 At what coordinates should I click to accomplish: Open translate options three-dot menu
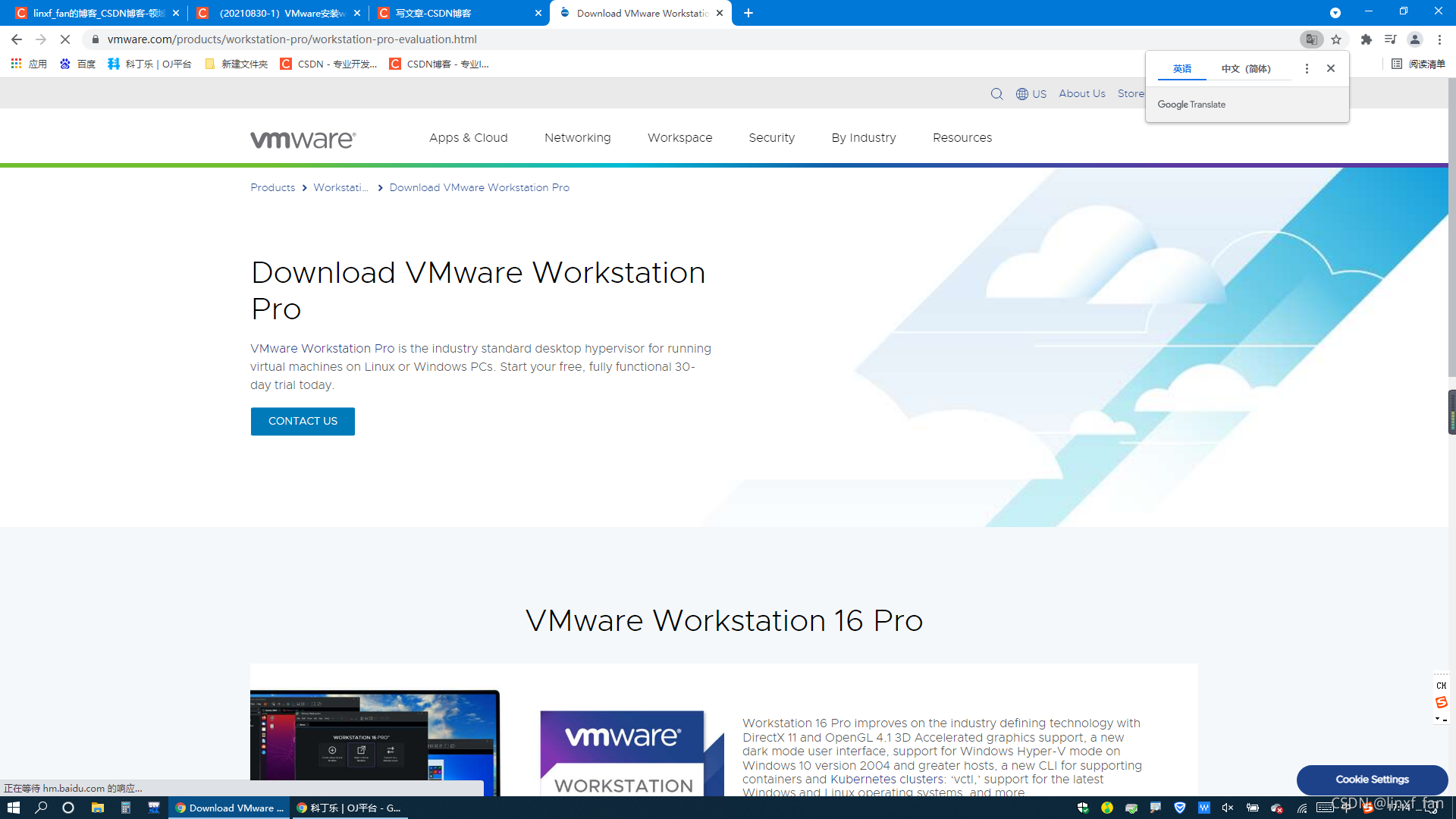1306,68
